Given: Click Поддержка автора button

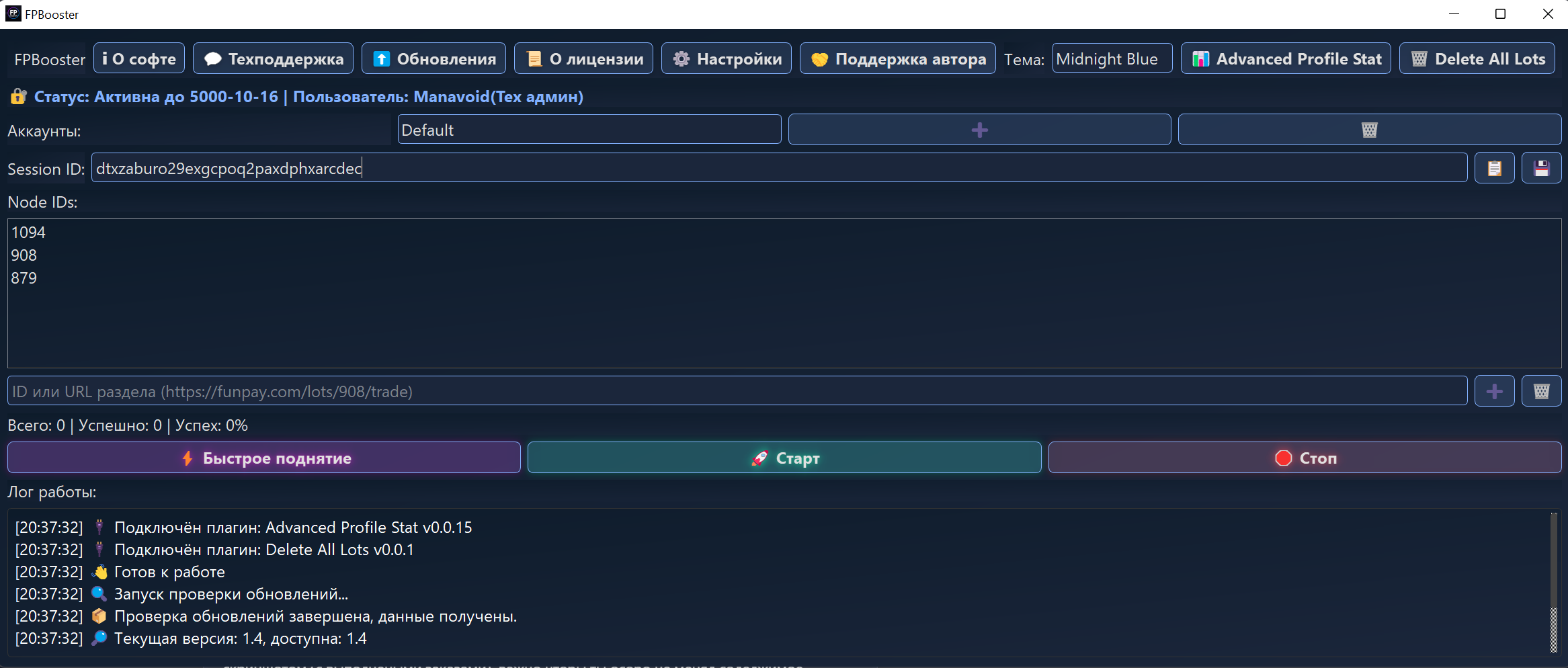Looking at the screenshot, I should [x=897, y=59].
